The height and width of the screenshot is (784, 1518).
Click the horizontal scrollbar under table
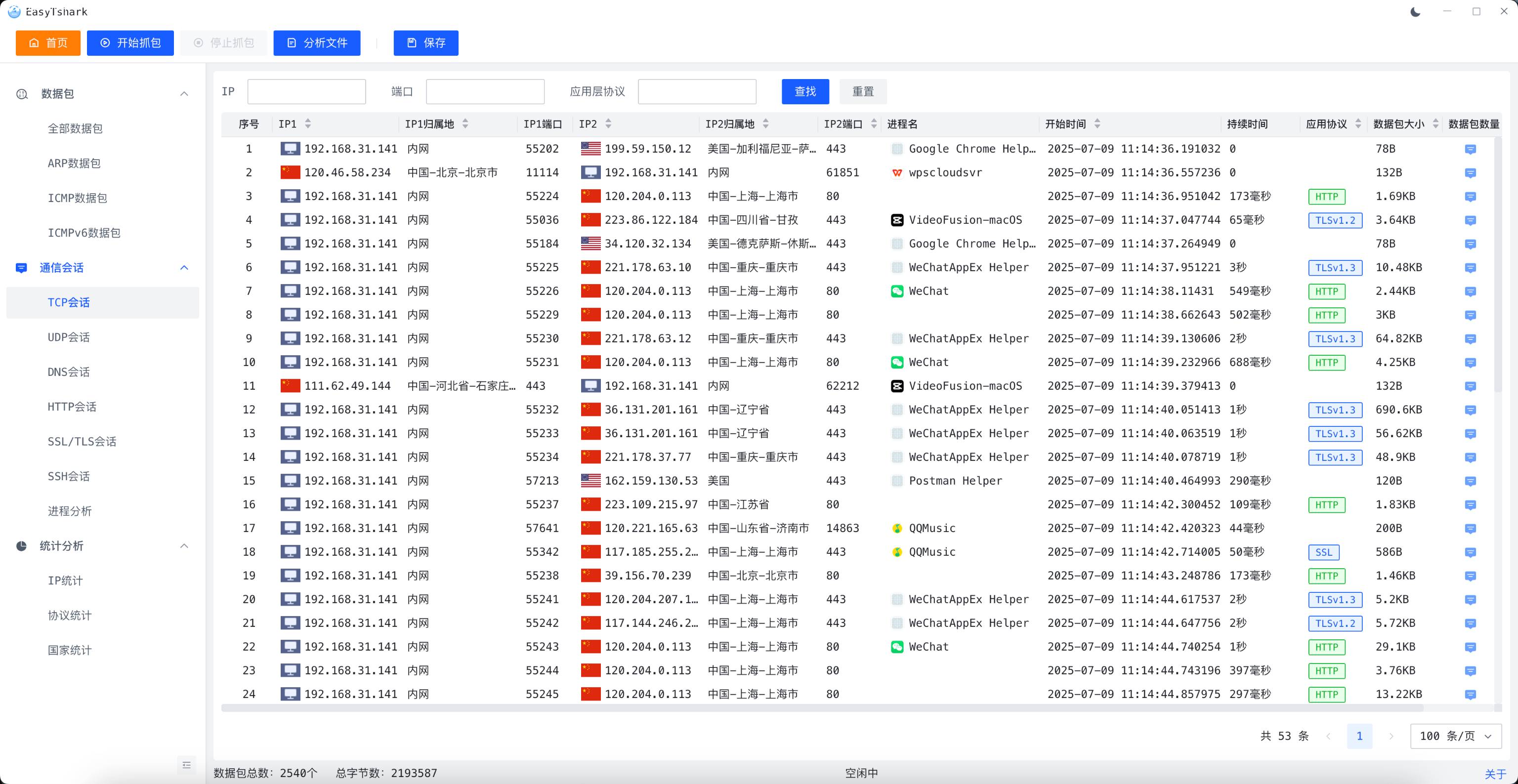(x=821, y=707)
